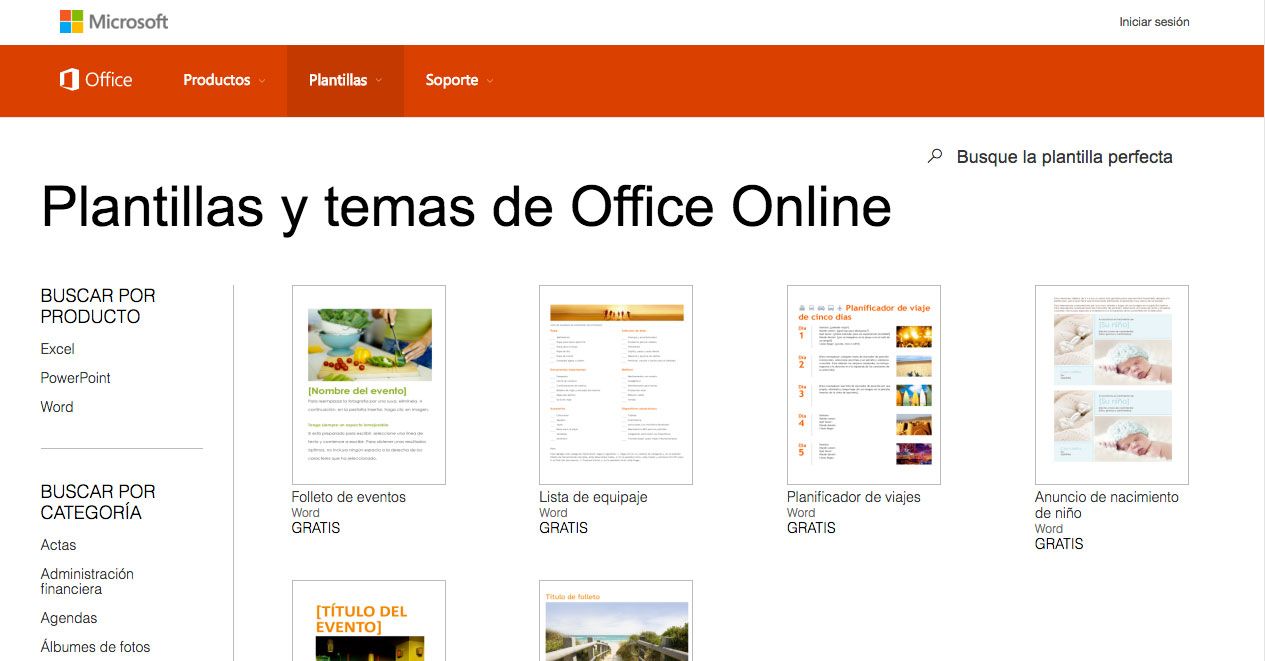This screenshot has height=661, width=1265.
Task: Click the Office logo icon
Action: point(69,80)
